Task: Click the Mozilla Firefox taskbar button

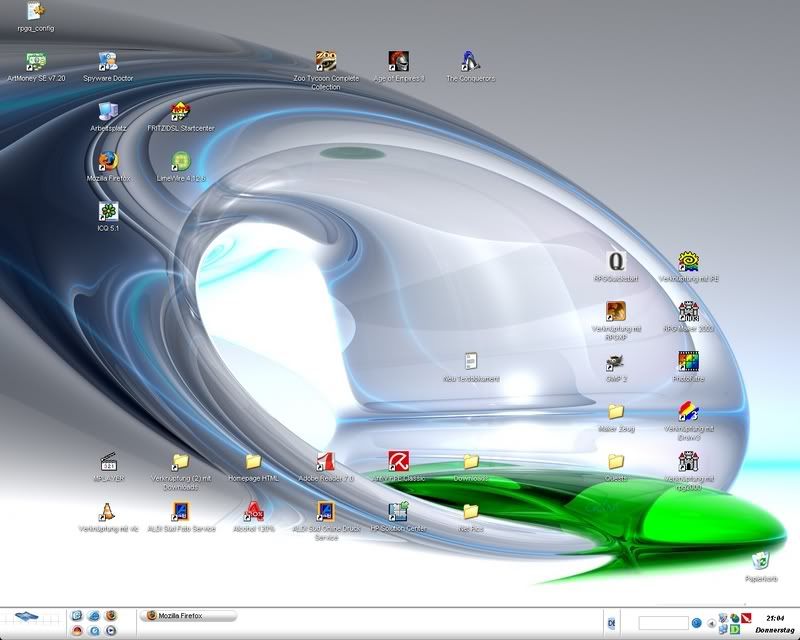Action: (x=190, y=616)
